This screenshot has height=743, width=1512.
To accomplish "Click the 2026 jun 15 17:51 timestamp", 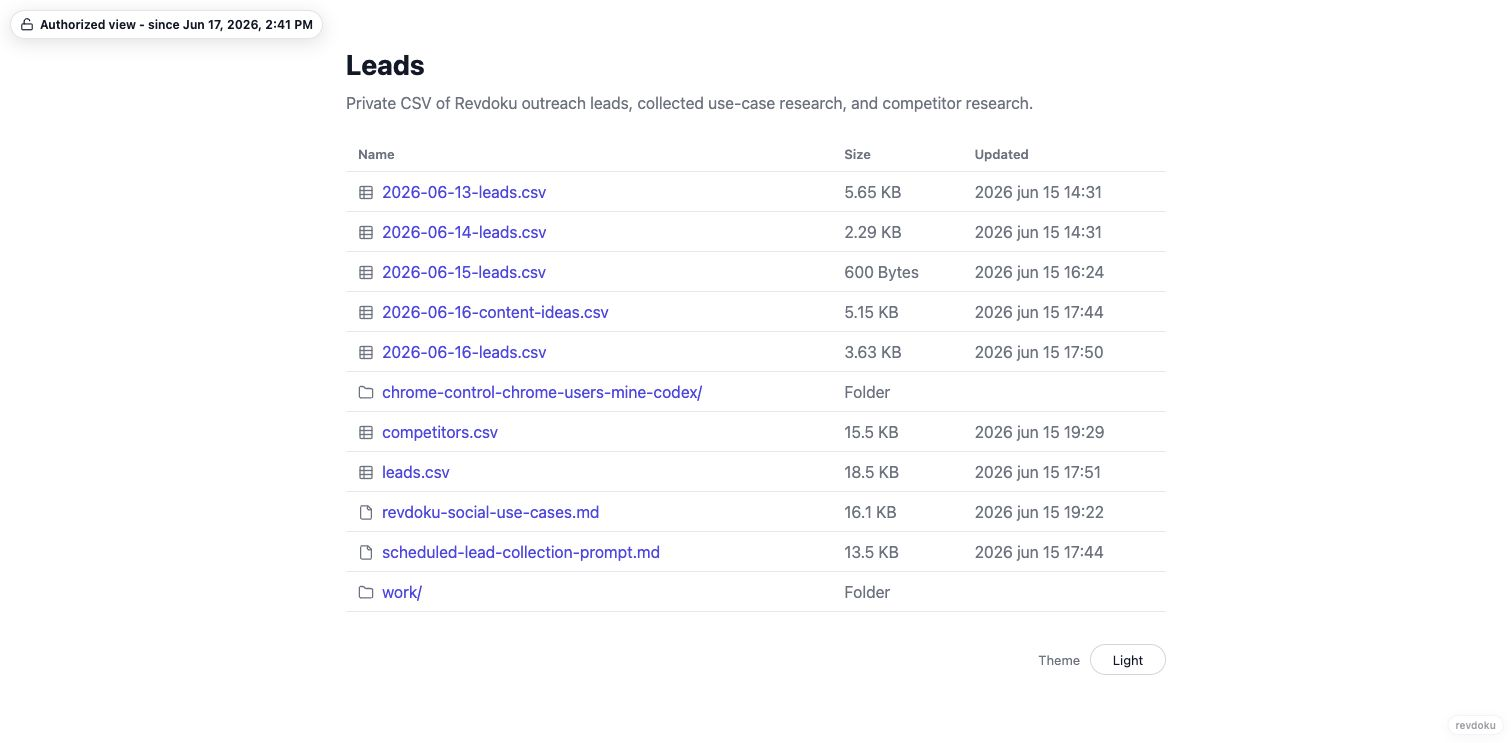I will 1039,472.
